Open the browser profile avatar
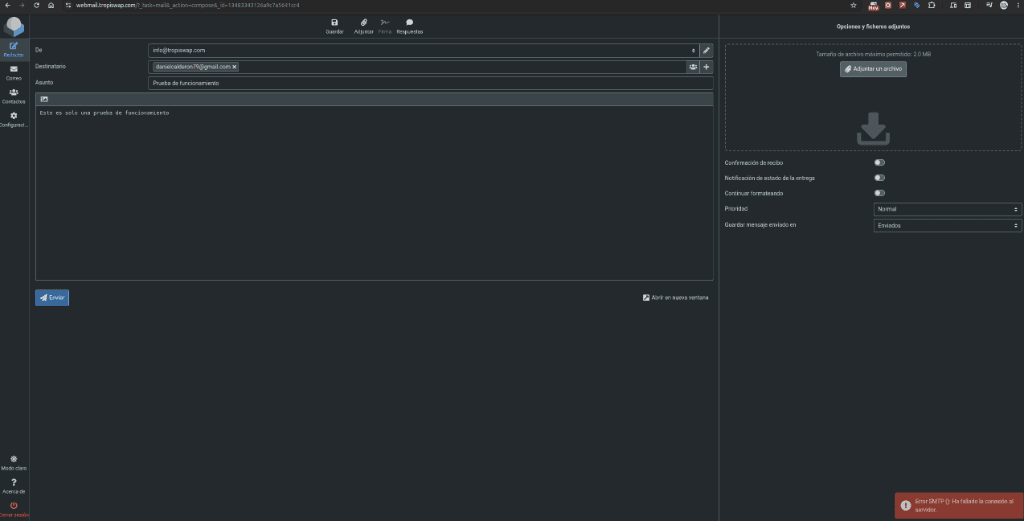Image resolution: width=1024 pixels, height=521 pixels. 1004,5
